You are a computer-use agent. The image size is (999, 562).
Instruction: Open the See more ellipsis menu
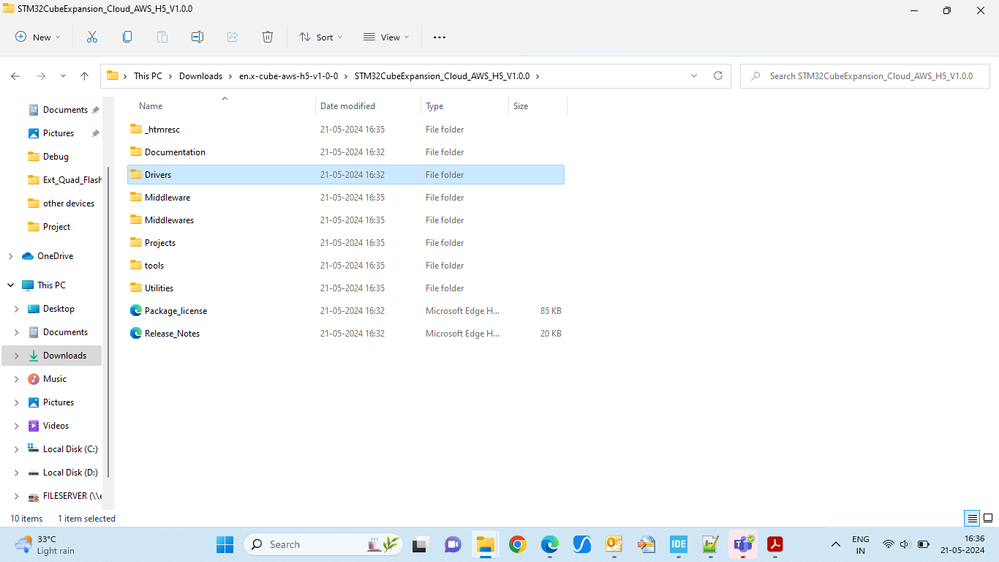(x=439, y=37)
